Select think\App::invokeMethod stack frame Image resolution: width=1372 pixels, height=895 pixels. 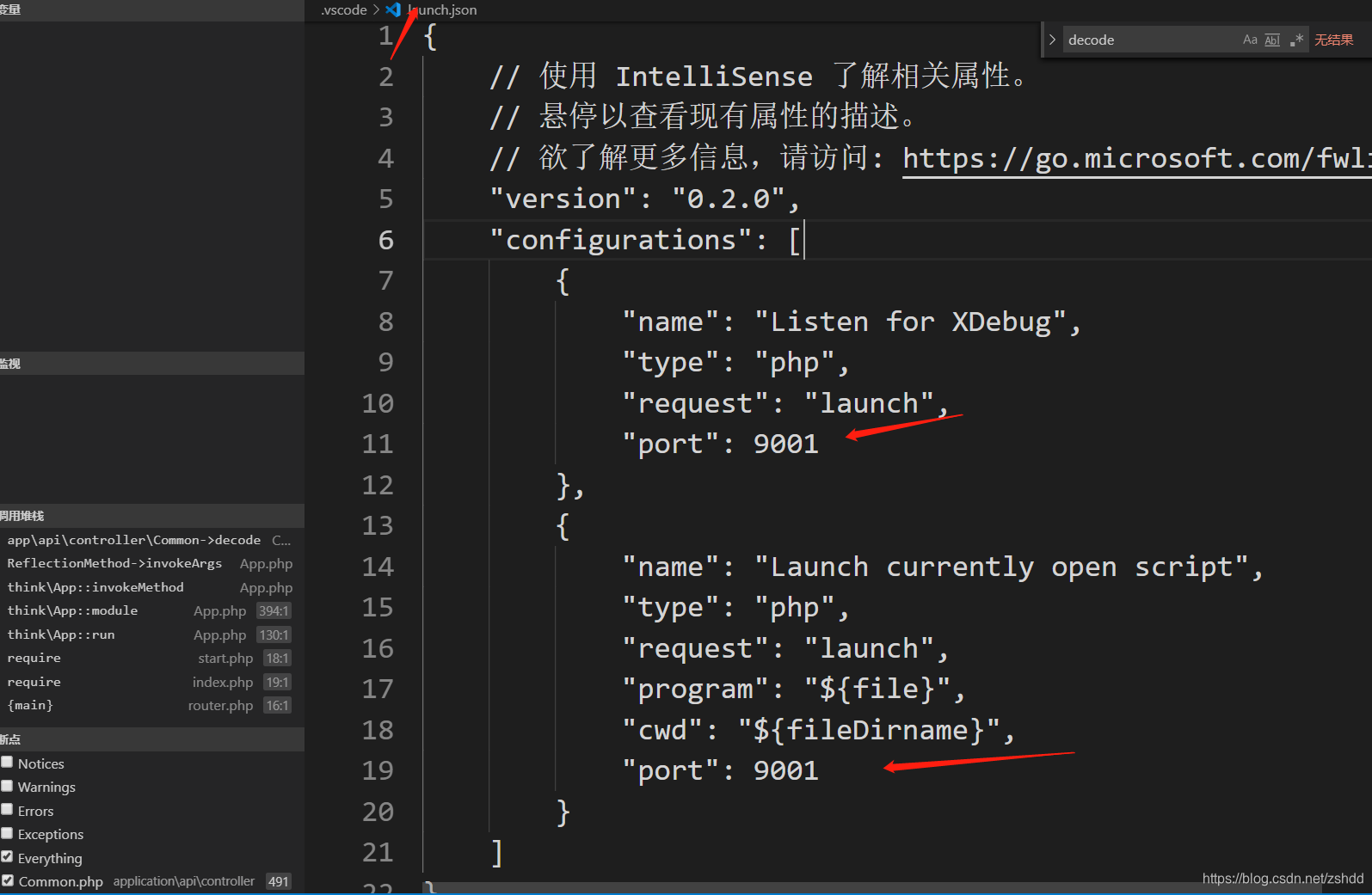click(152, 587)
